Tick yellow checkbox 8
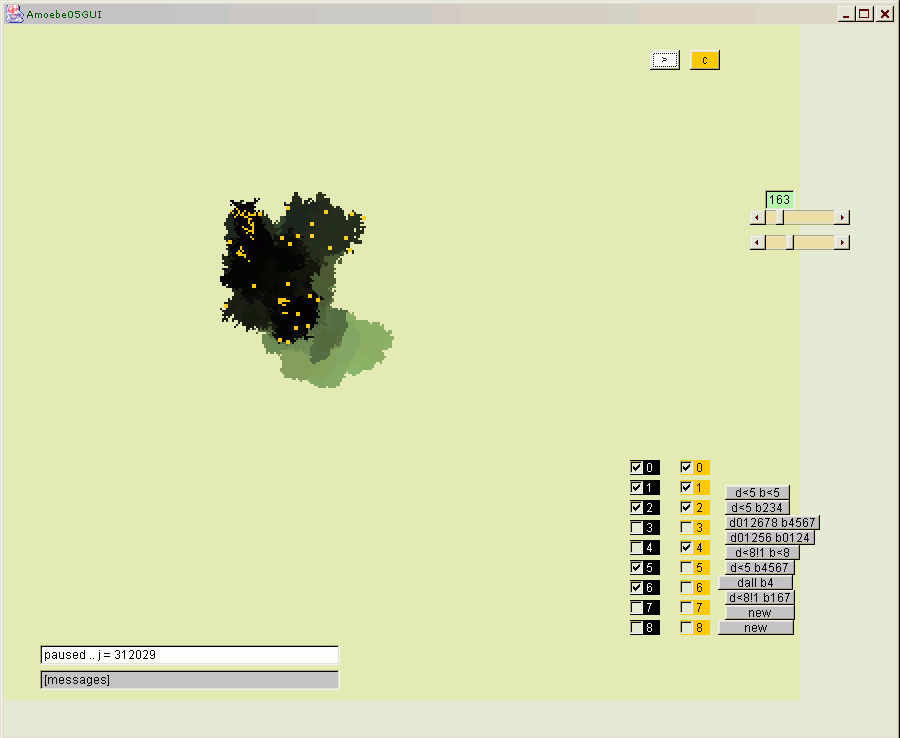Viewport: 900px width, 738px height. [x=686, y=627]
